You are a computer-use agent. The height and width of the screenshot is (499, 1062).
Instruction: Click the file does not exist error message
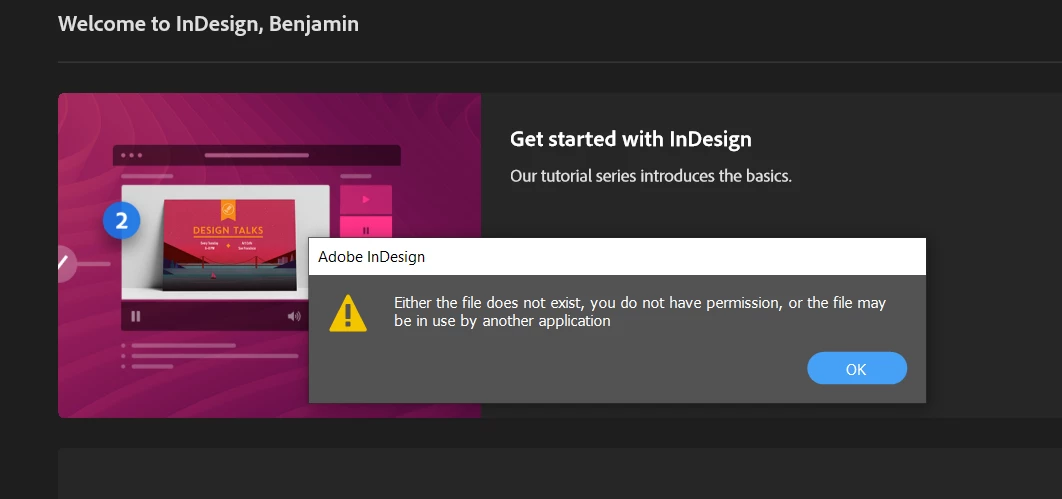pos(640,311)
